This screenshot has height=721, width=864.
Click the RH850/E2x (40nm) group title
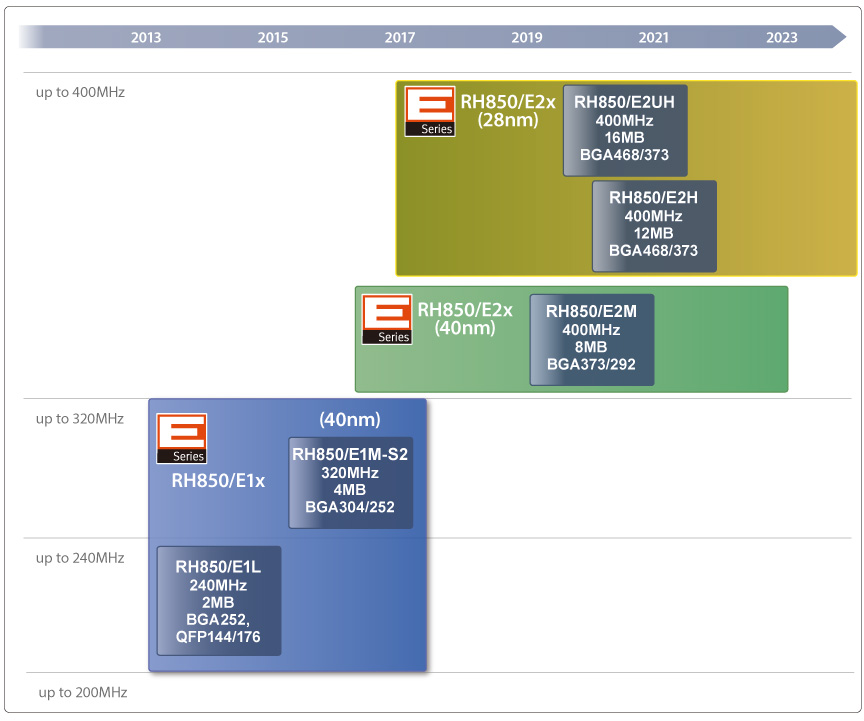(x=465, y=319)
